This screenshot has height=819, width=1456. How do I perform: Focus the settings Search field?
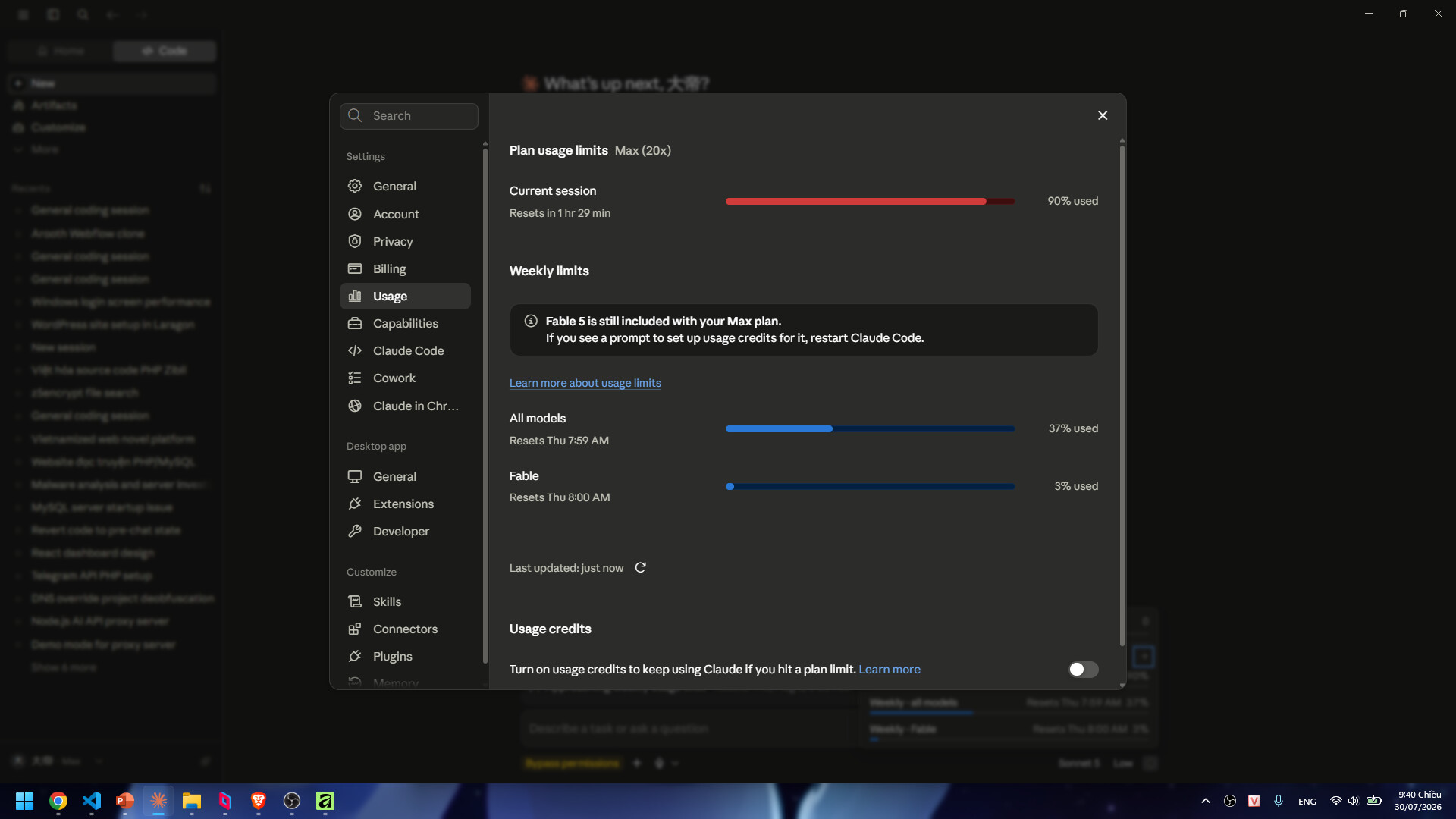(409, 116)
